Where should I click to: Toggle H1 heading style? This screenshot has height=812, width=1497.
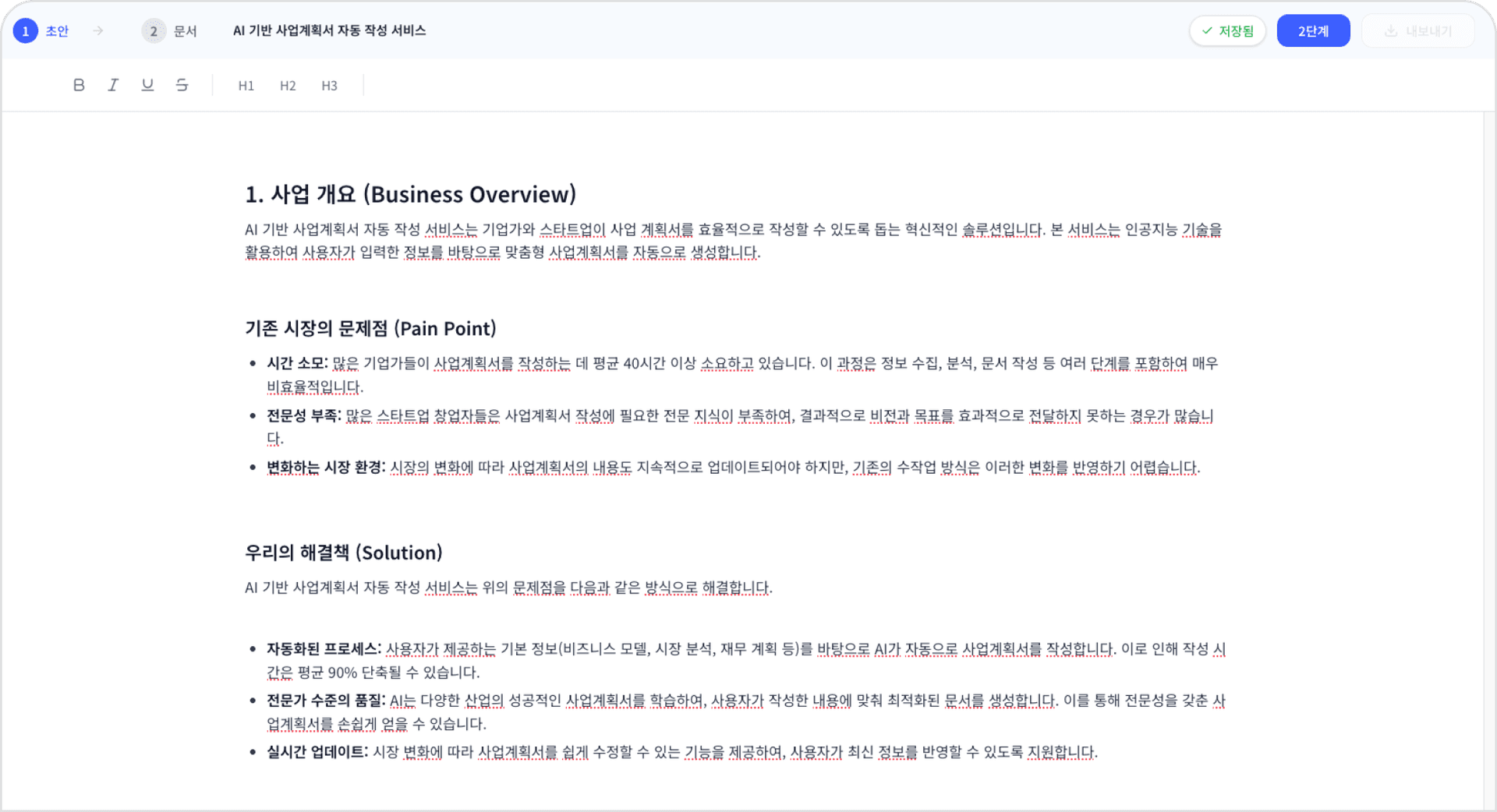(x=246, y=86)
